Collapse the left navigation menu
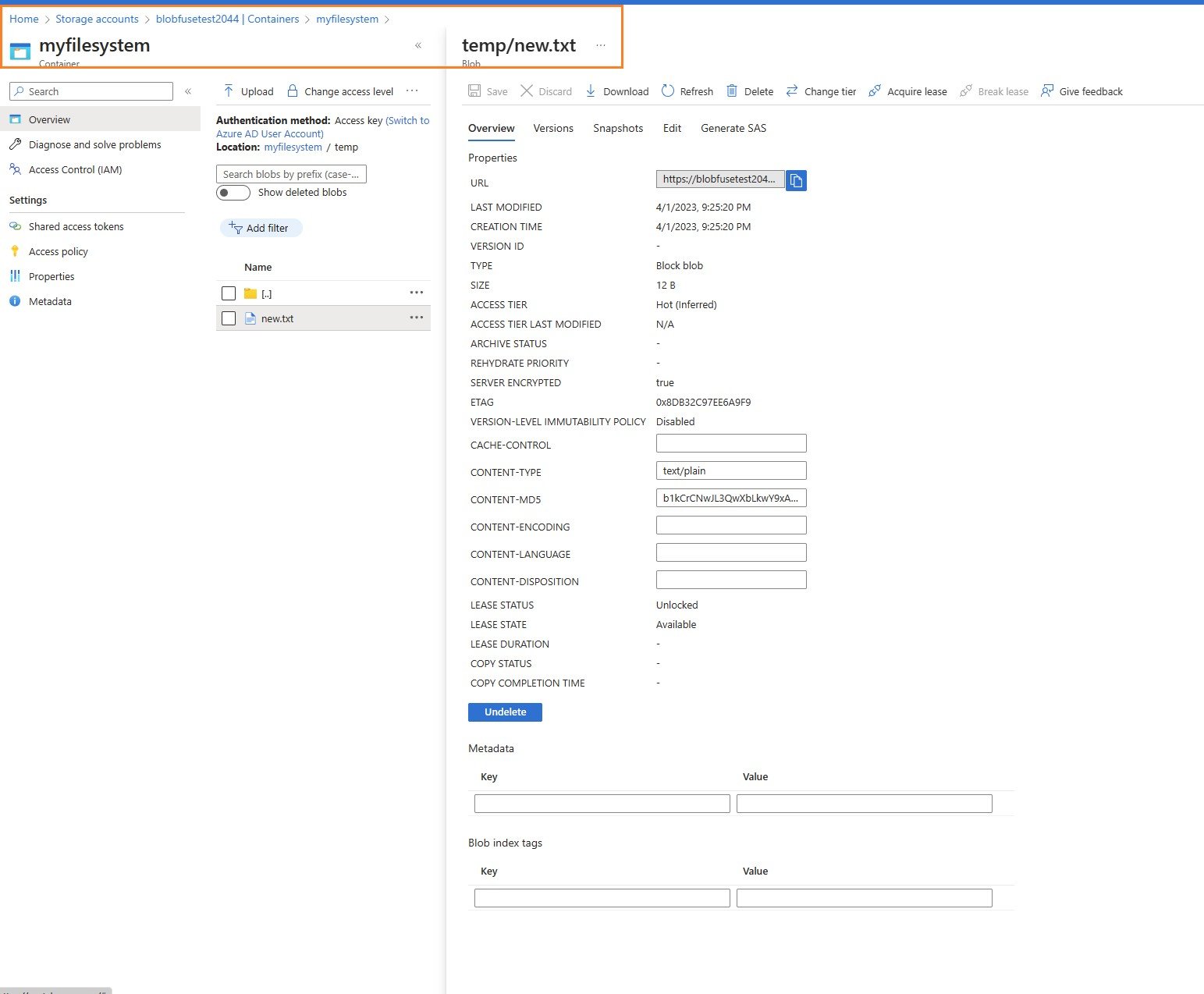The image size is (1204, 994). (x=188, y=91)
